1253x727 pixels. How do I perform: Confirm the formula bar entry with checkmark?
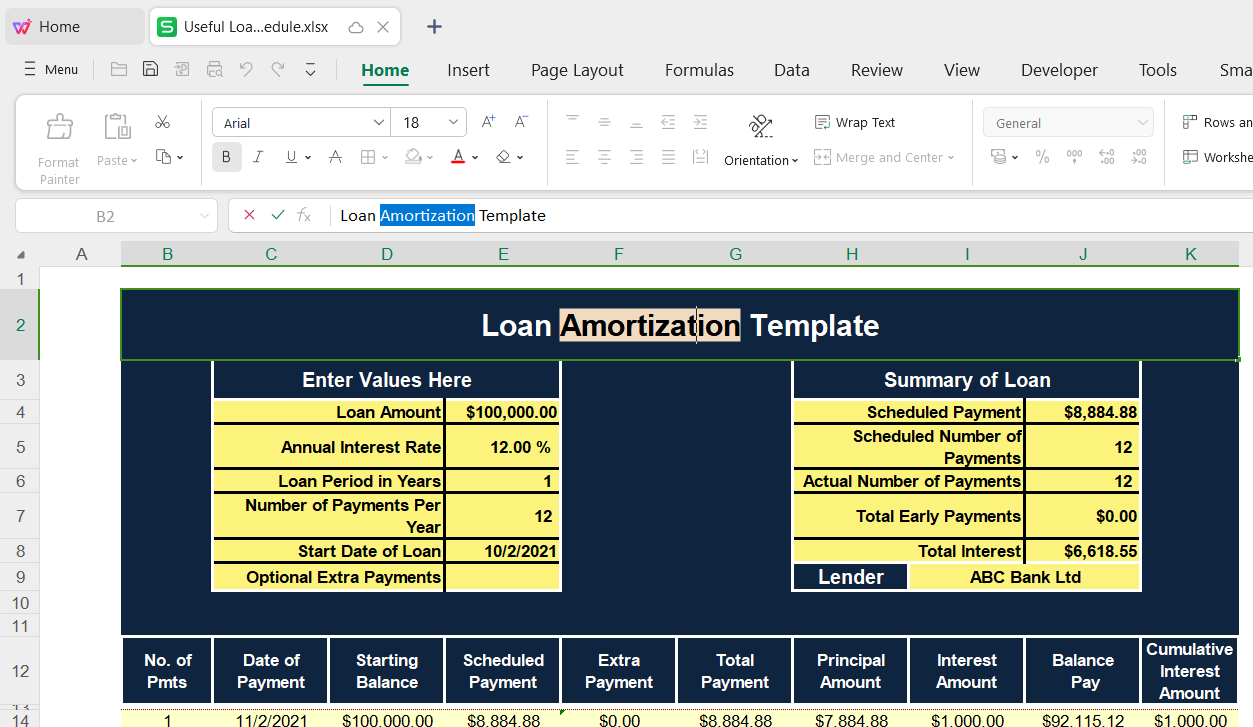[x=278, y=215]
